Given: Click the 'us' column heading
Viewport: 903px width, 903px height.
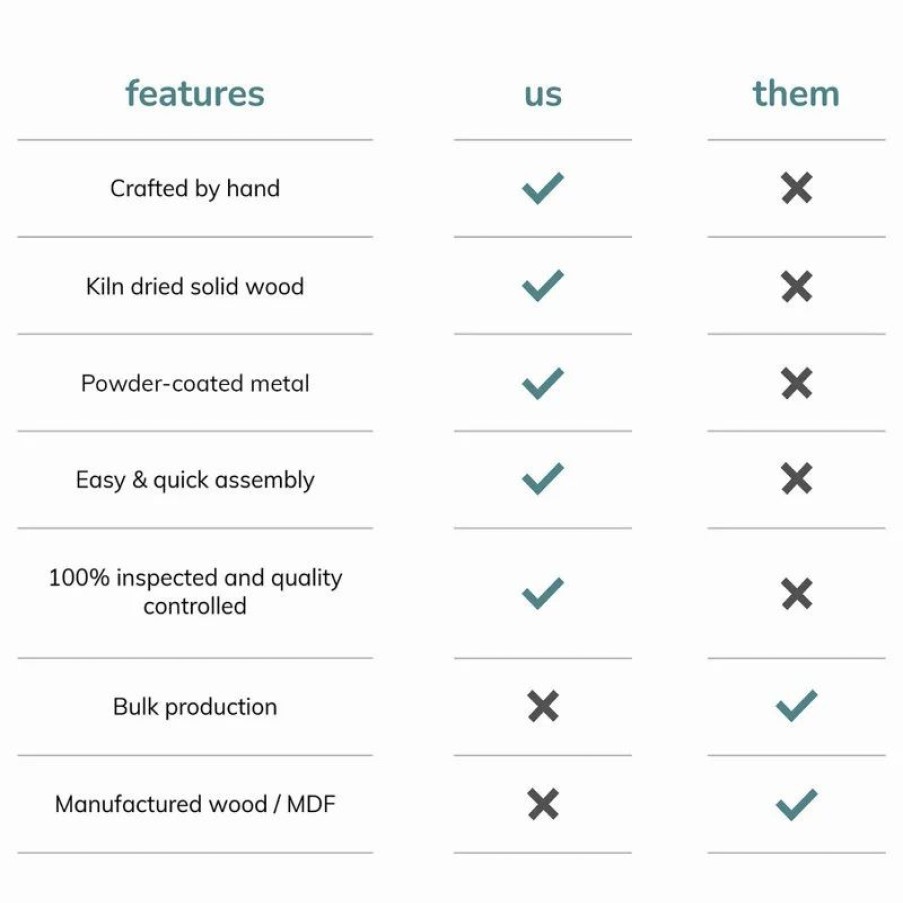Looking at the screenshot, I should [x=542, y=96].
